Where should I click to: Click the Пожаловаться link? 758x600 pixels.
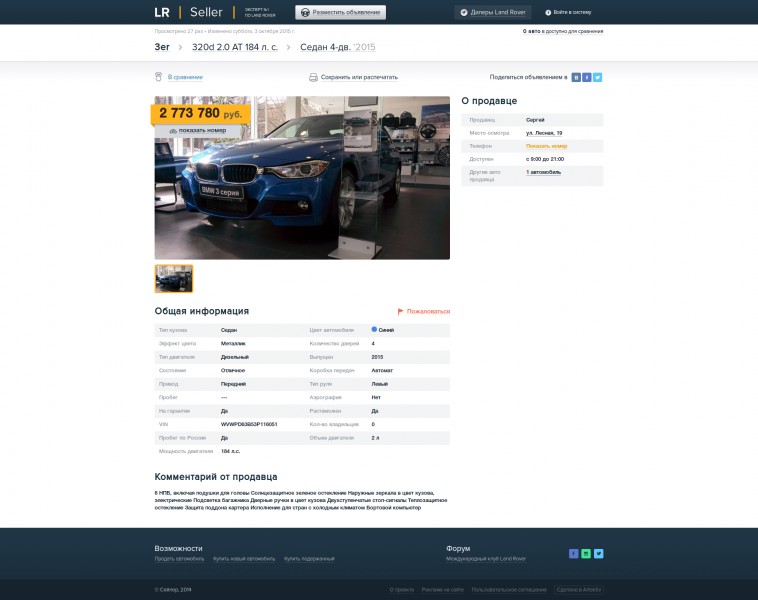(428, 311)
